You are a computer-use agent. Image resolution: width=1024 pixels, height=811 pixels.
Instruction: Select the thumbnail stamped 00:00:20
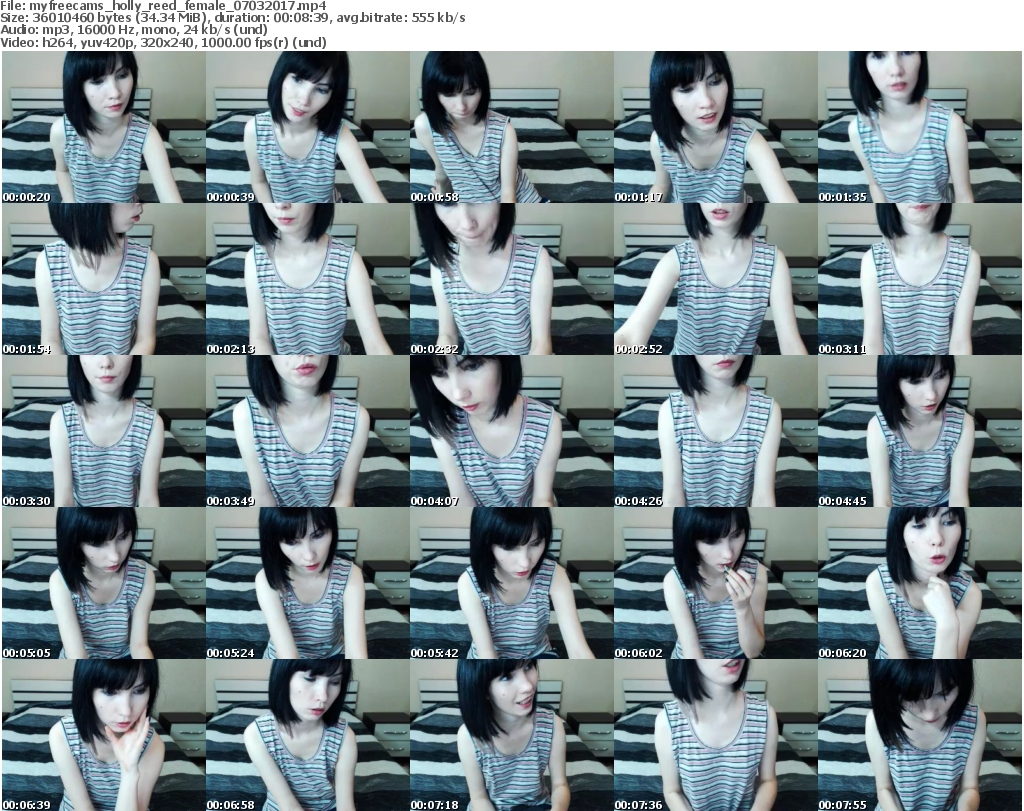coord(104,127)
